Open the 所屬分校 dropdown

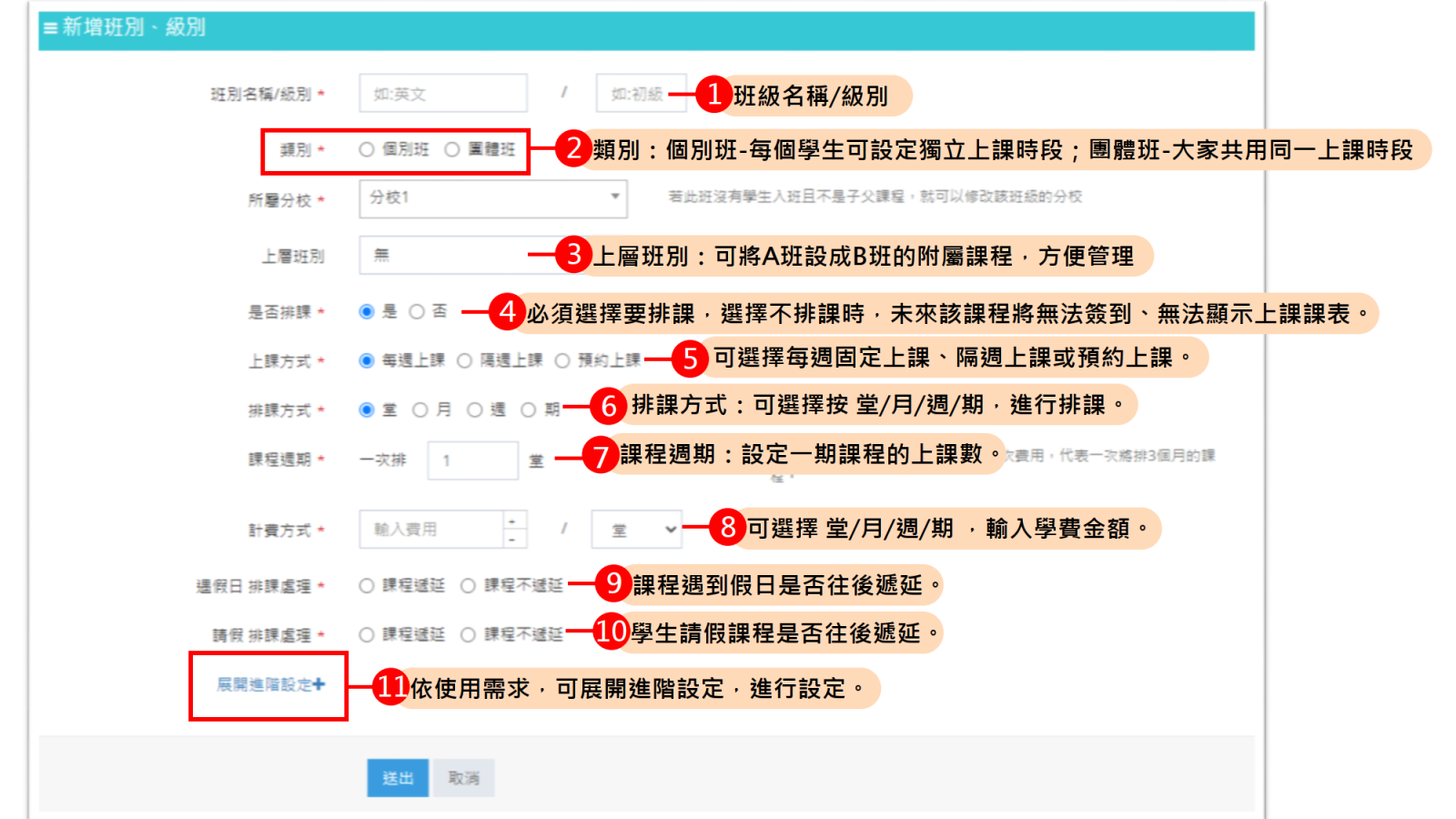click(x=492, y=197)
